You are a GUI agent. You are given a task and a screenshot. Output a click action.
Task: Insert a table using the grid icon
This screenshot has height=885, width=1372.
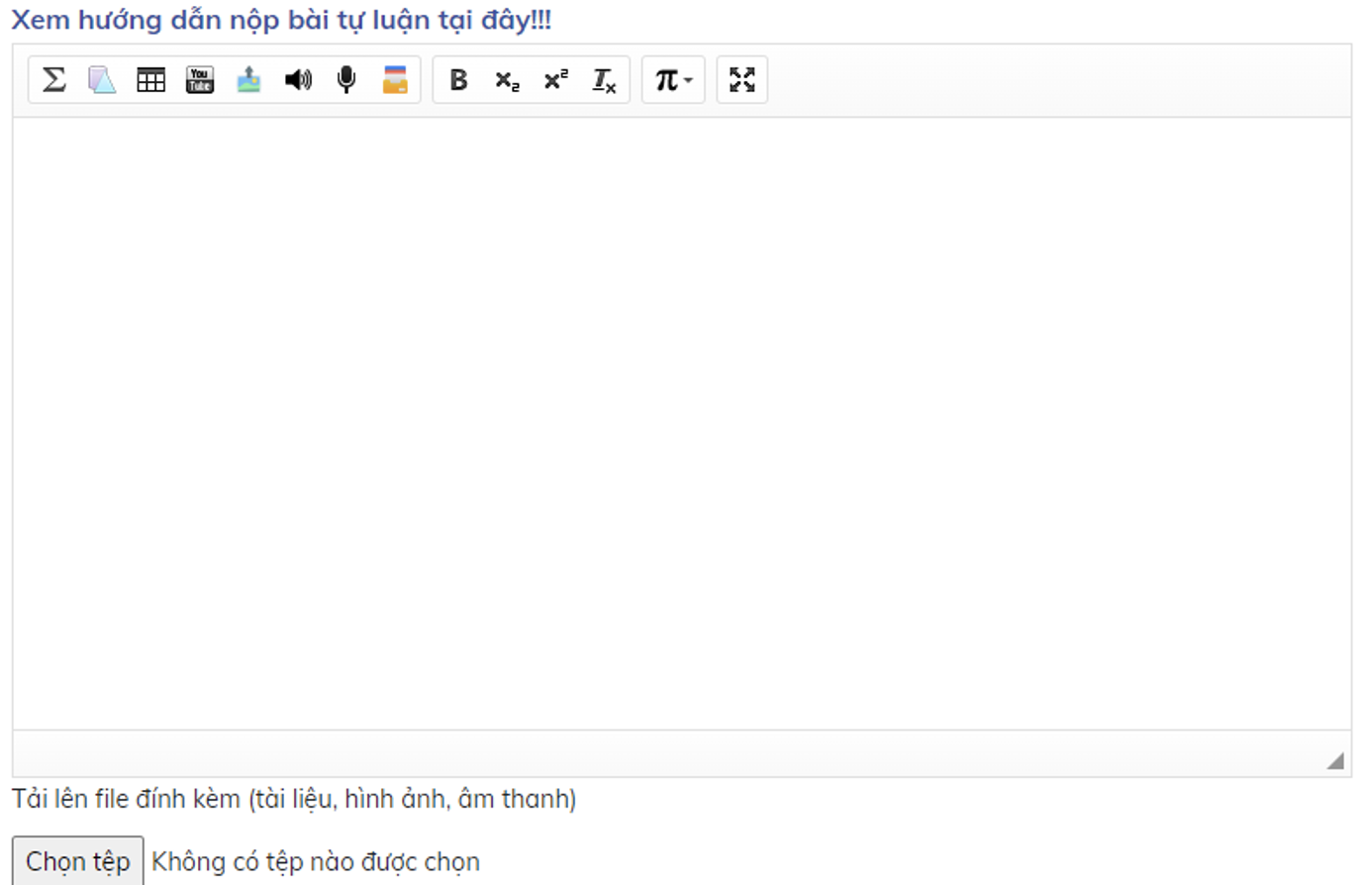150,79
